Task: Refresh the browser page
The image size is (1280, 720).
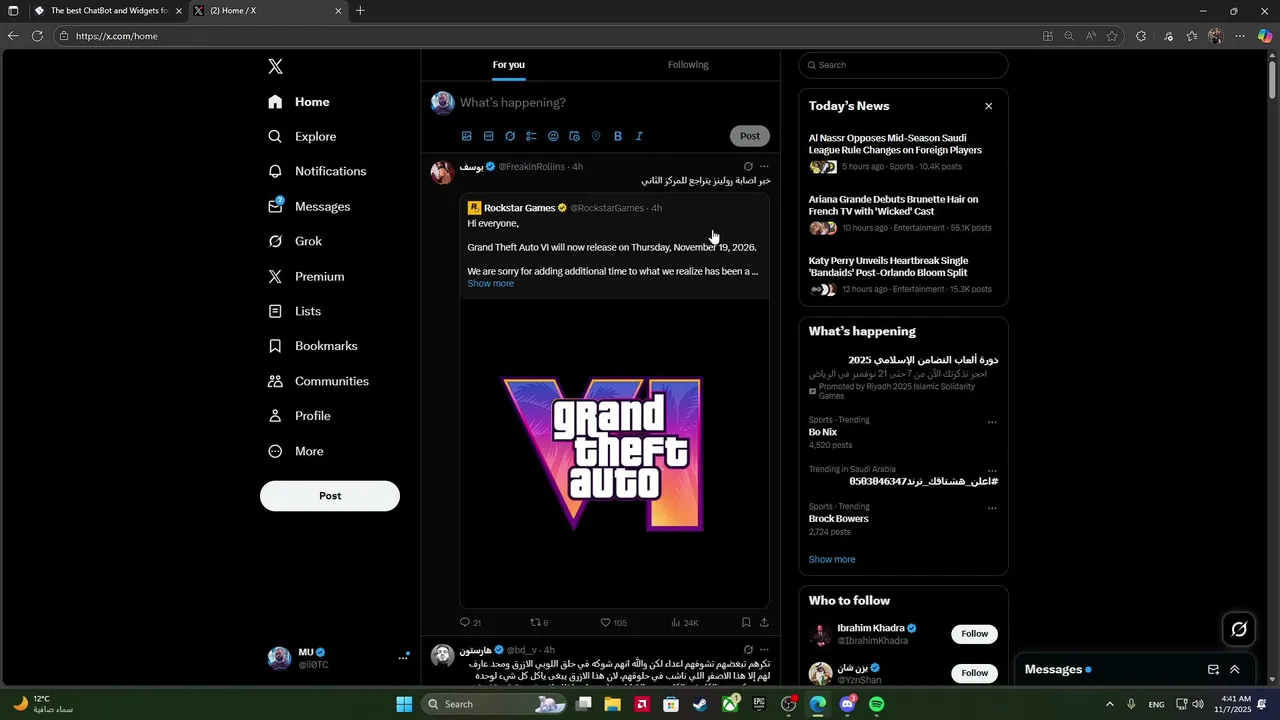Action: tap(37, 36)
